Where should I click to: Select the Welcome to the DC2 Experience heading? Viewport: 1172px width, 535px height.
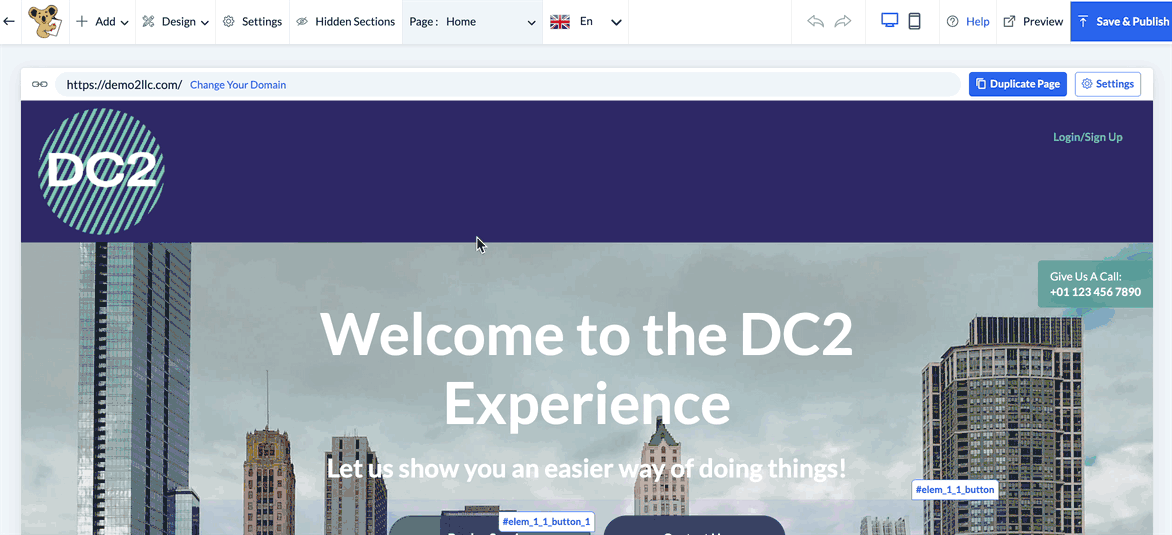tap(587, 371)
